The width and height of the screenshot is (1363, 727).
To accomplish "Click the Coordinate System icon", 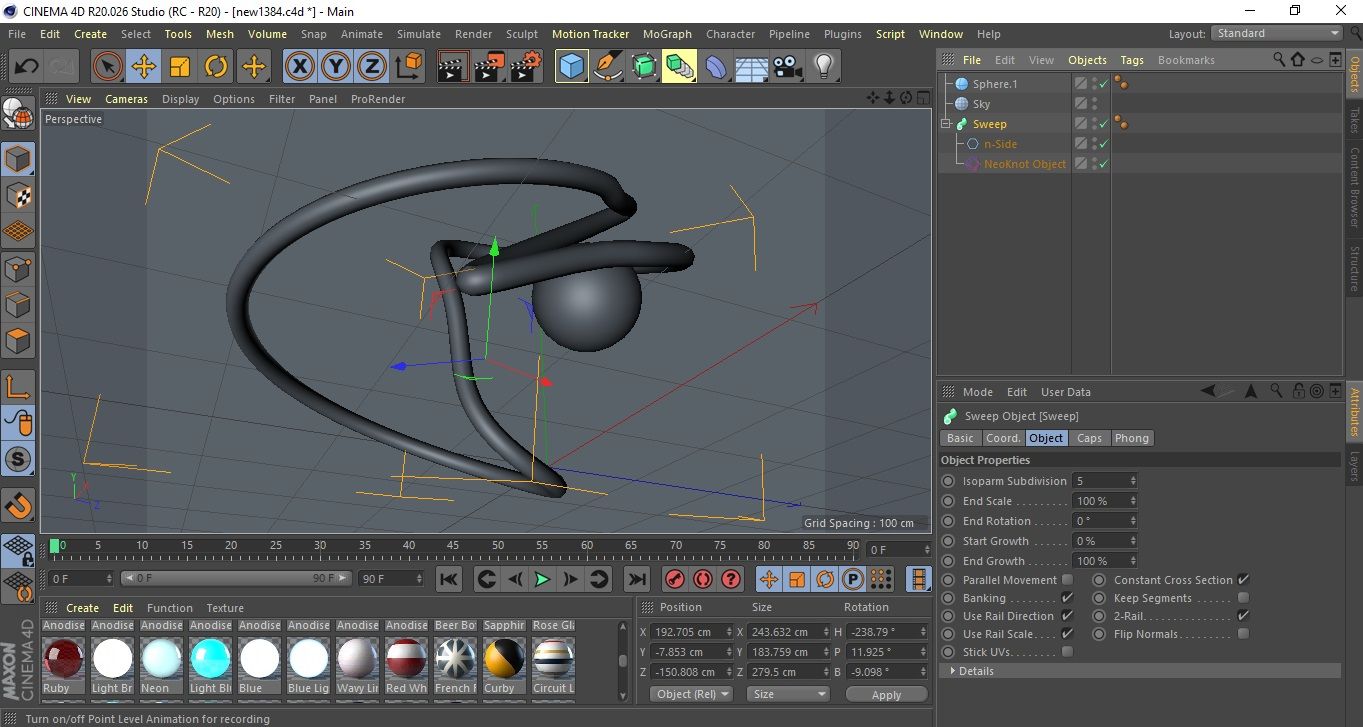I will coord(408,67).
